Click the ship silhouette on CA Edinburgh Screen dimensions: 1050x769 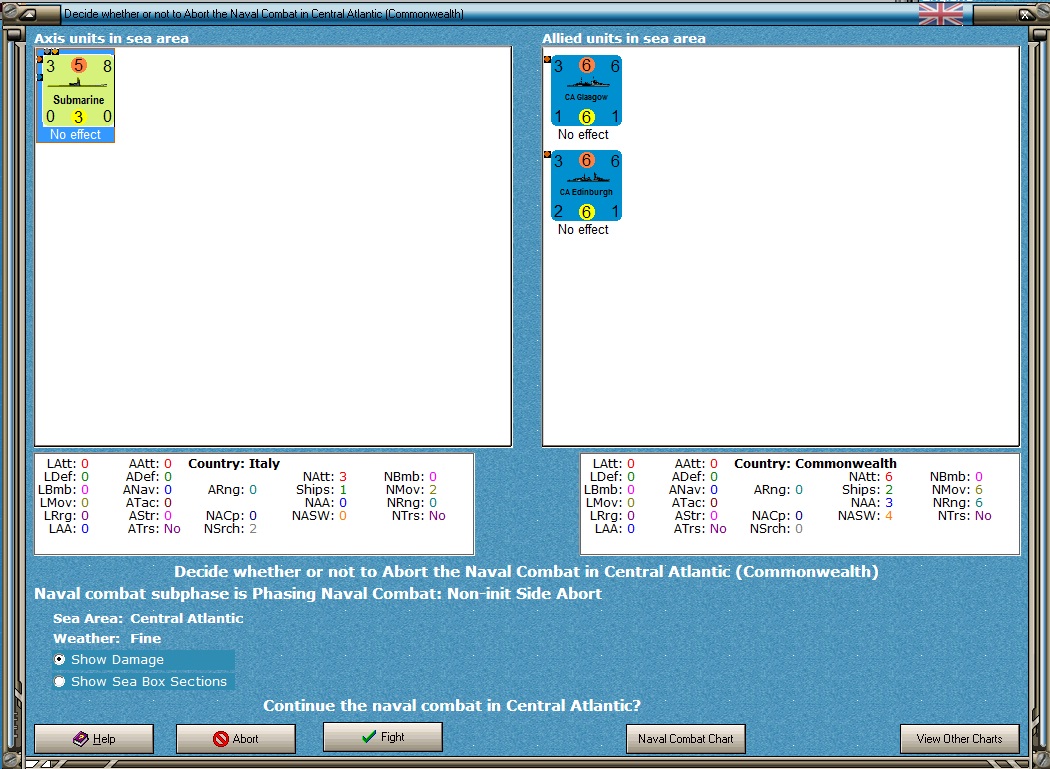(x=587, y=178)
